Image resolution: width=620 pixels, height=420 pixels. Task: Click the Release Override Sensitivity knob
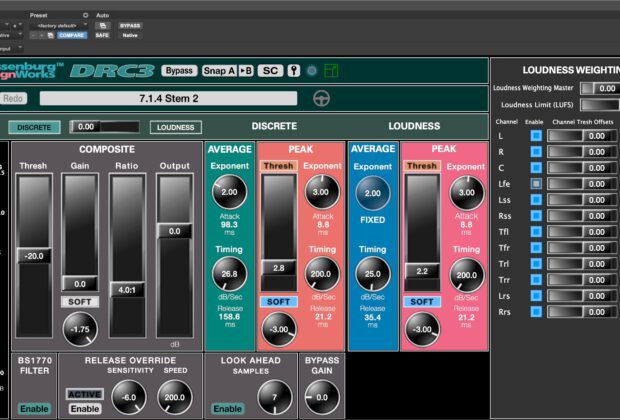coord(129,397)
